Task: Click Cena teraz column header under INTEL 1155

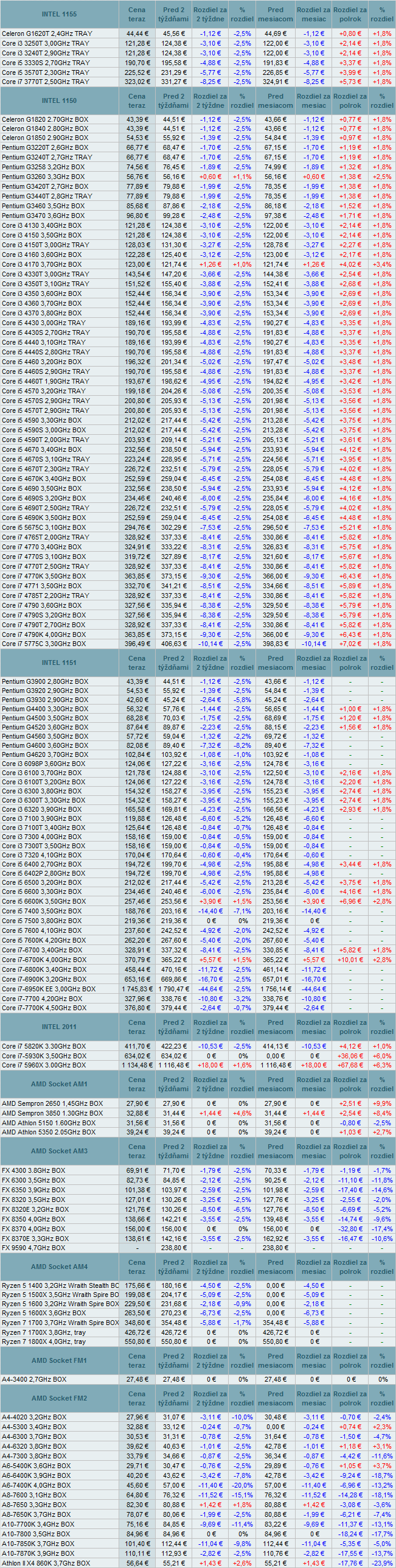Action: pyautogui.click(x=137, y=14)
